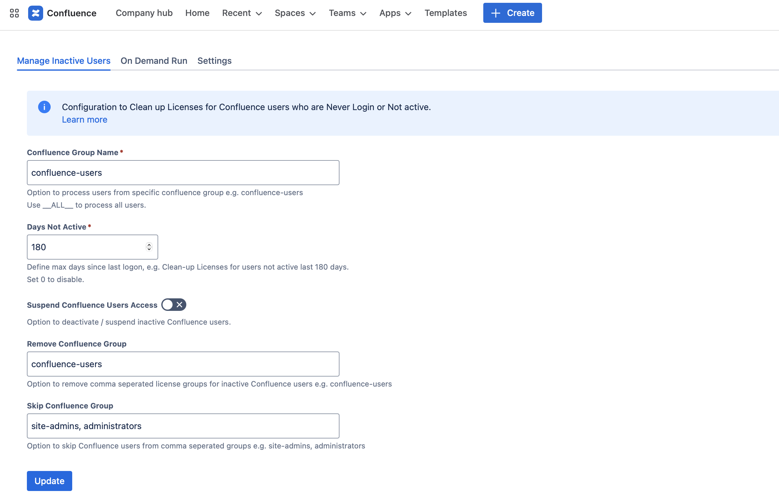Go to Company hub in navigation
This screenshot has width=779, height=496.
[144, 13]
